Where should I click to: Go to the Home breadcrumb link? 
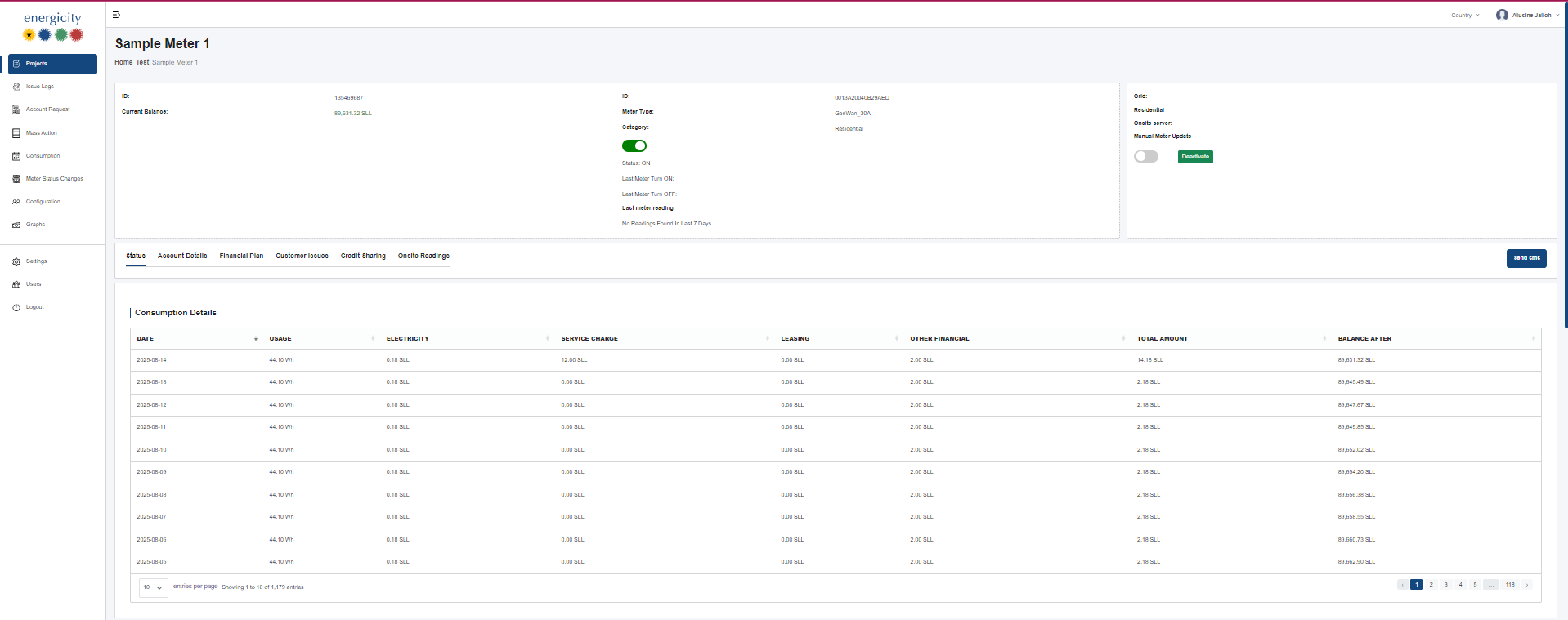(x=123, y=62)
